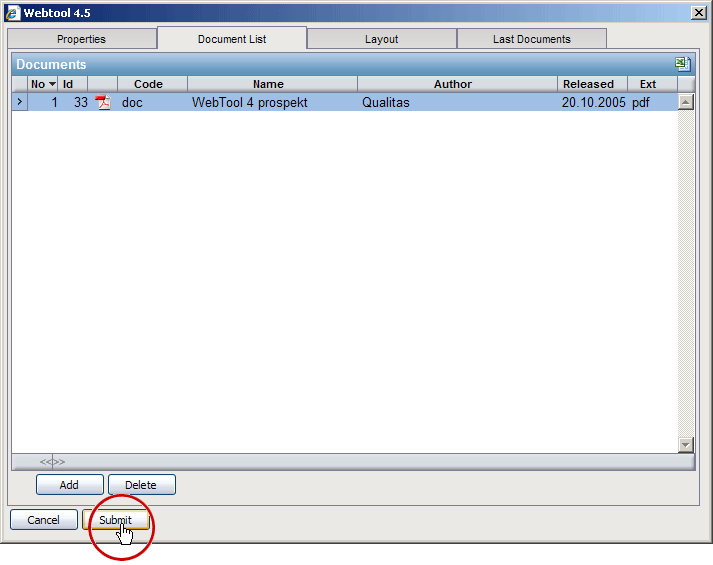Sort by the No column dropdown arrow
The image size is (713, 565).
click(x=52, y=84)
